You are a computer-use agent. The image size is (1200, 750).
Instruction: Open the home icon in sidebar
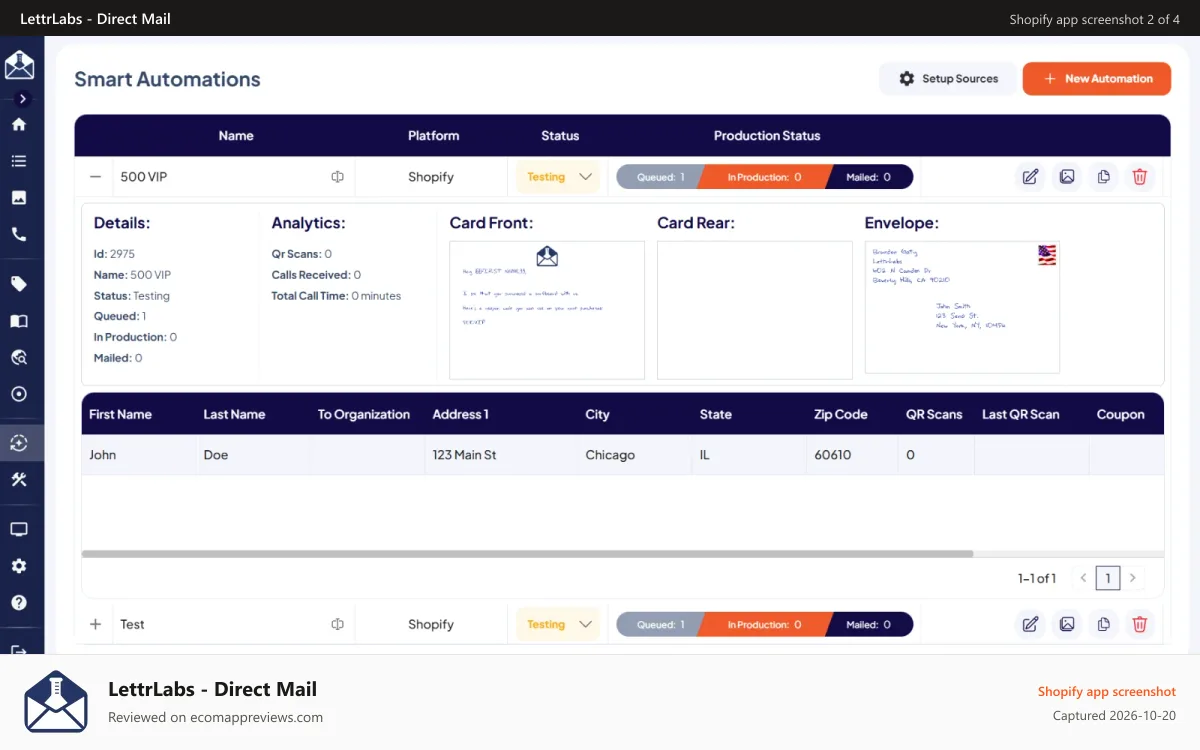(x=19, y=124)
